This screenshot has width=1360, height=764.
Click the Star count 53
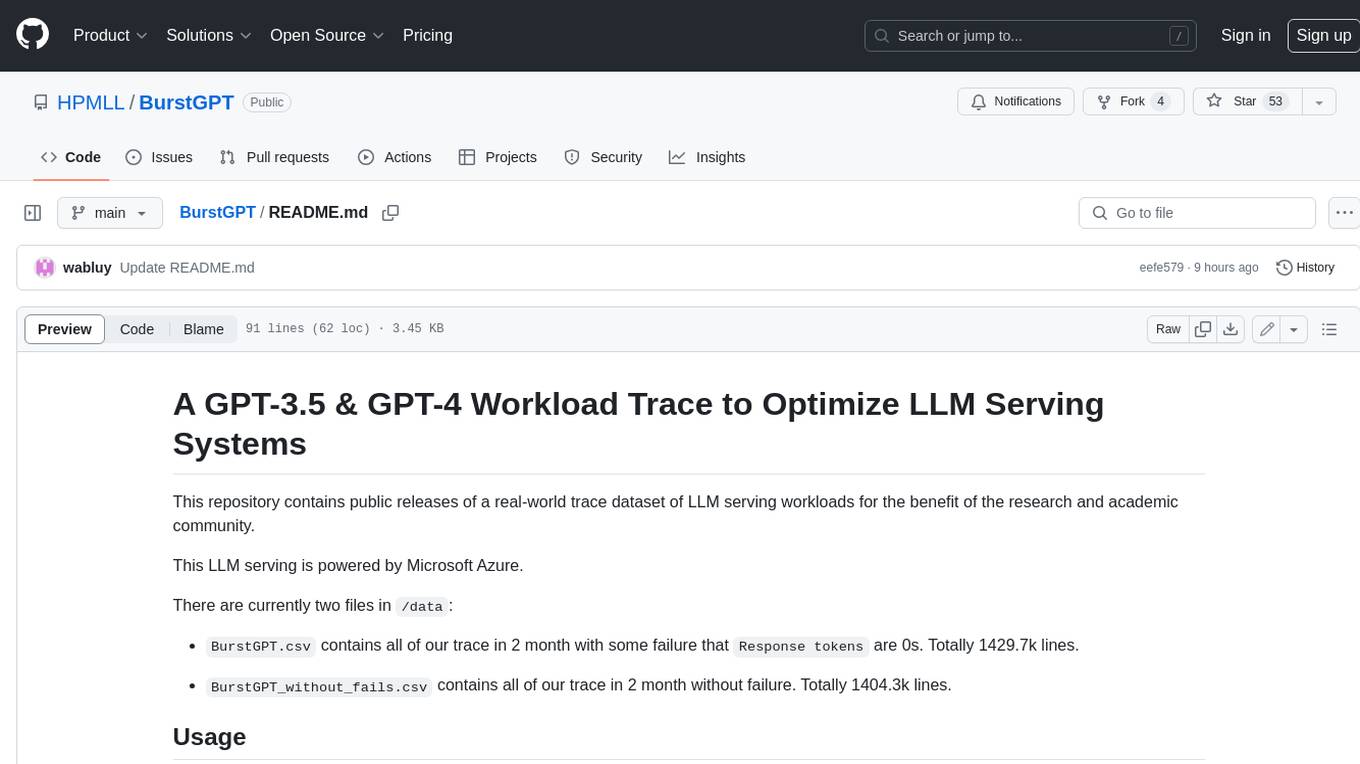point(1275,102)
